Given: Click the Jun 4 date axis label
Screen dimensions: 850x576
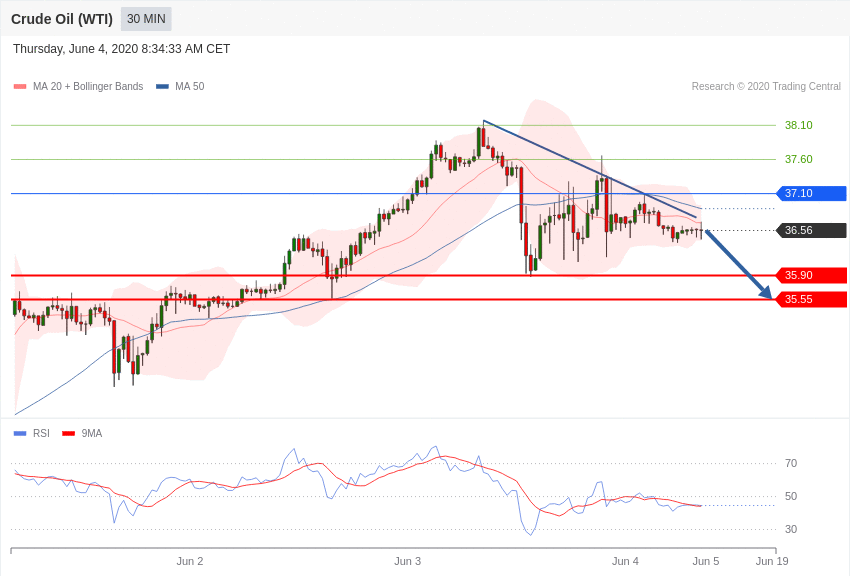Looking at the screenshot, I should [625, 561].
